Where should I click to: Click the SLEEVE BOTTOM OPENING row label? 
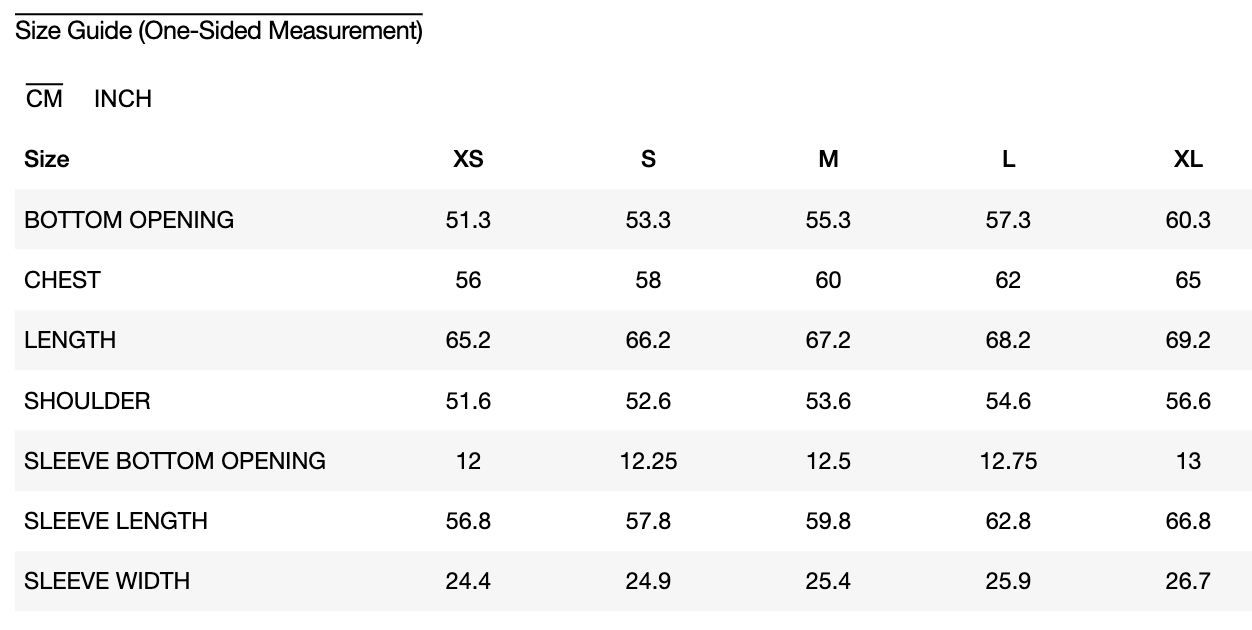(x=175, y=461)
